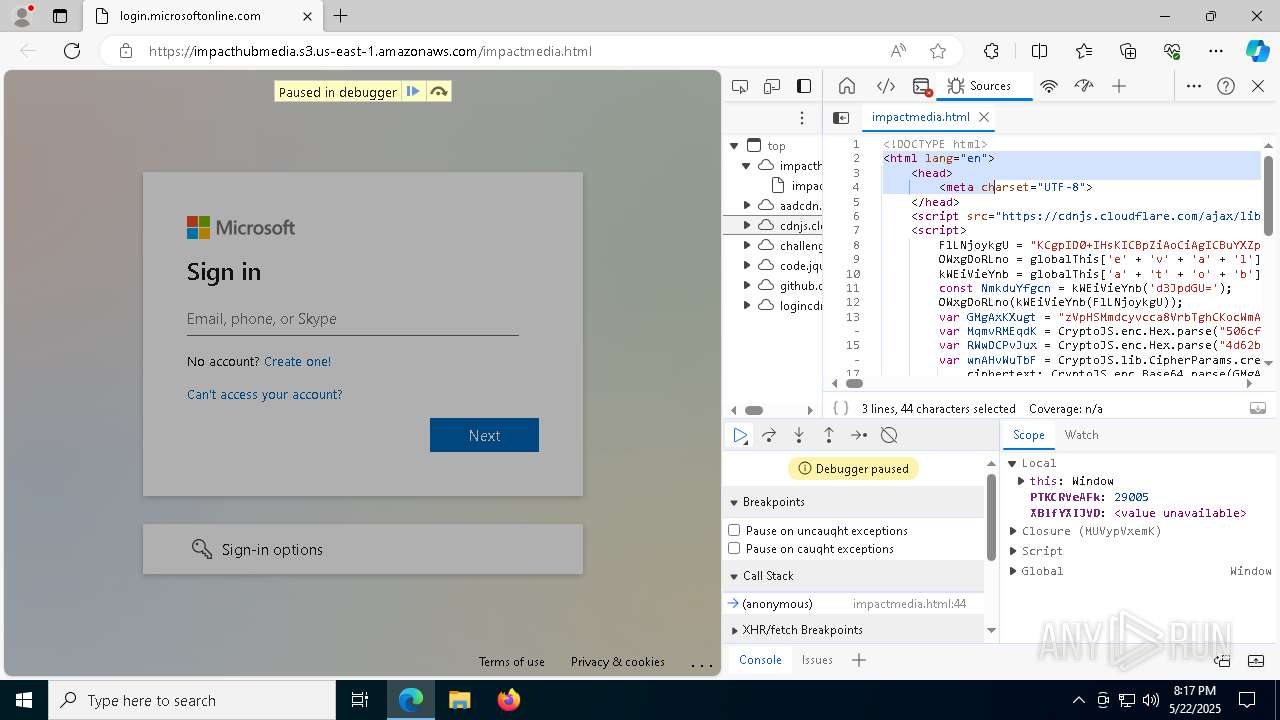Enable Pause on uncaught exceptions
Screen dimensions: 1280x720
(x=734, y=530)
